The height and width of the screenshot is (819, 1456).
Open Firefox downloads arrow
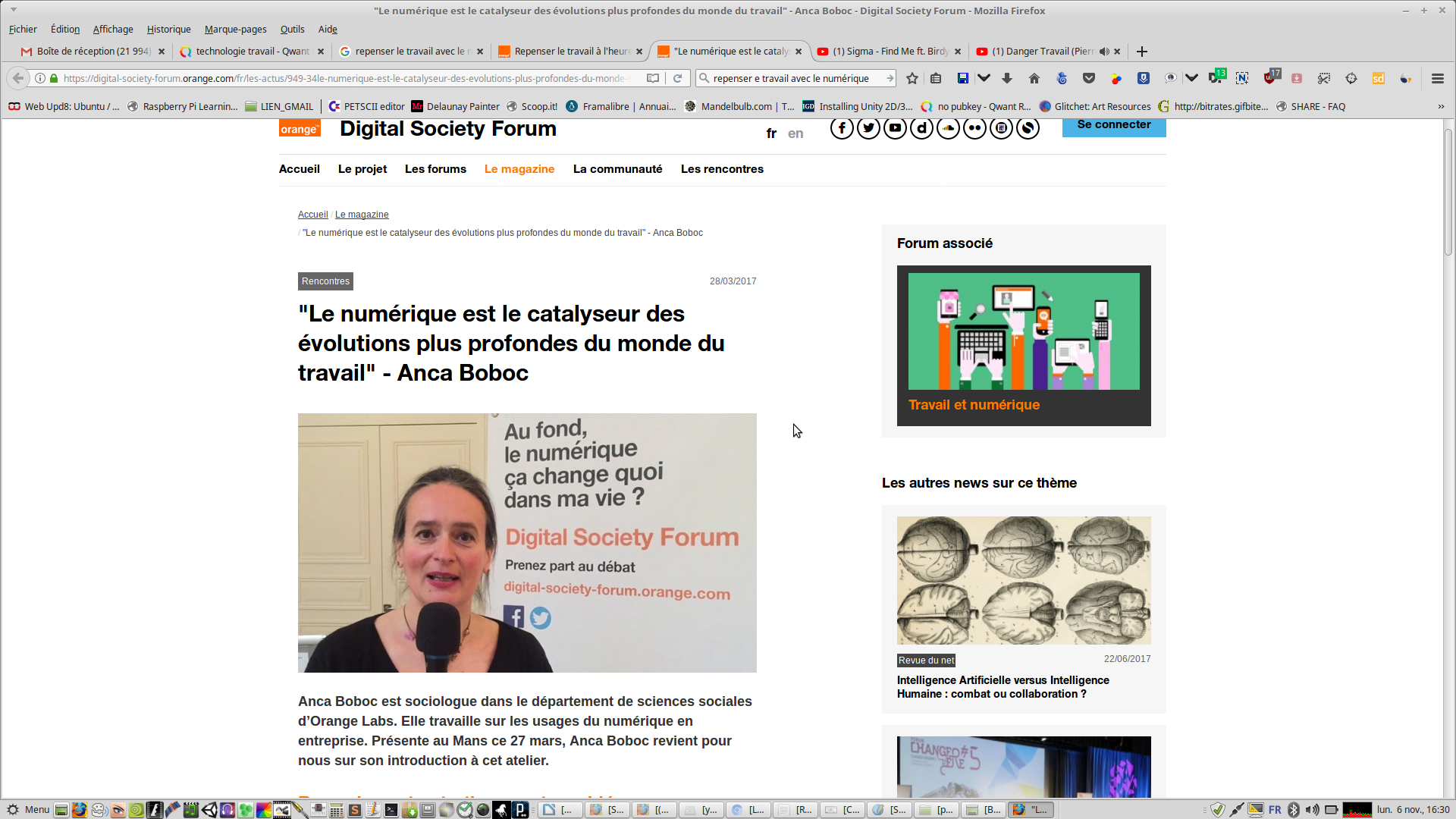1007,78
